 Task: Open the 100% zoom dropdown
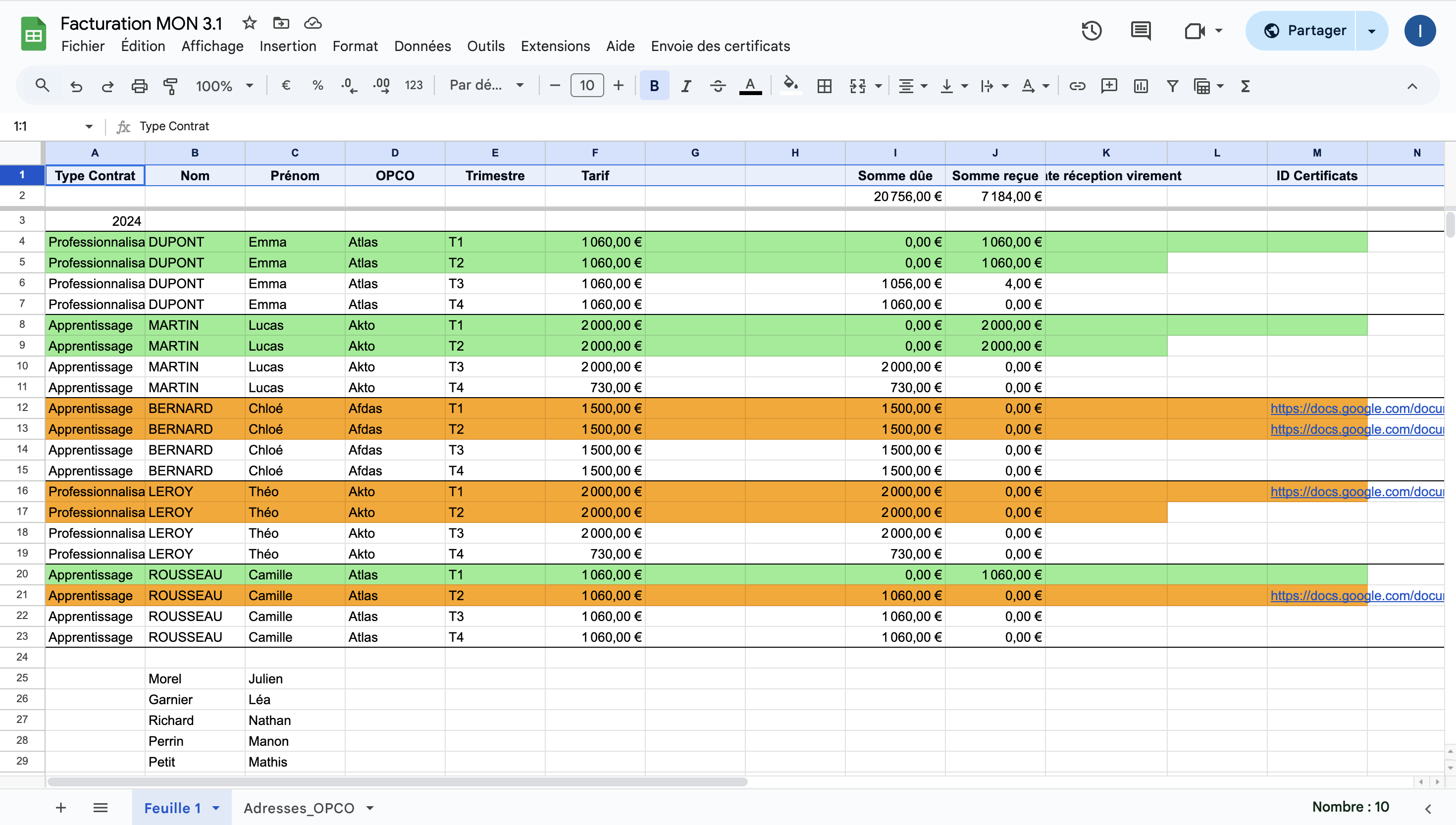(224, 86)
